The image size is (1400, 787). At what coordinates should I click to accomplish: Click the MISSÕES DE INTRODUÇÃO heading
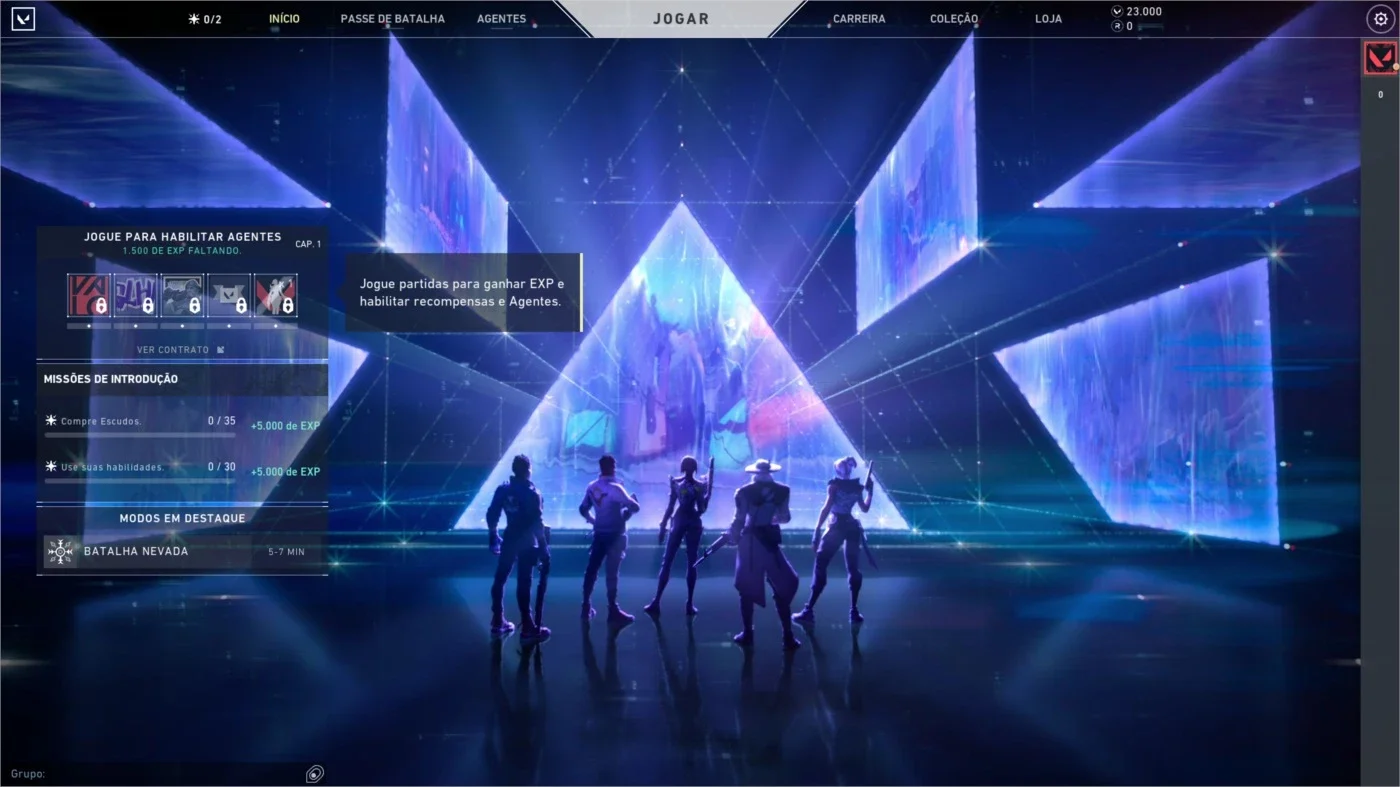111,379
